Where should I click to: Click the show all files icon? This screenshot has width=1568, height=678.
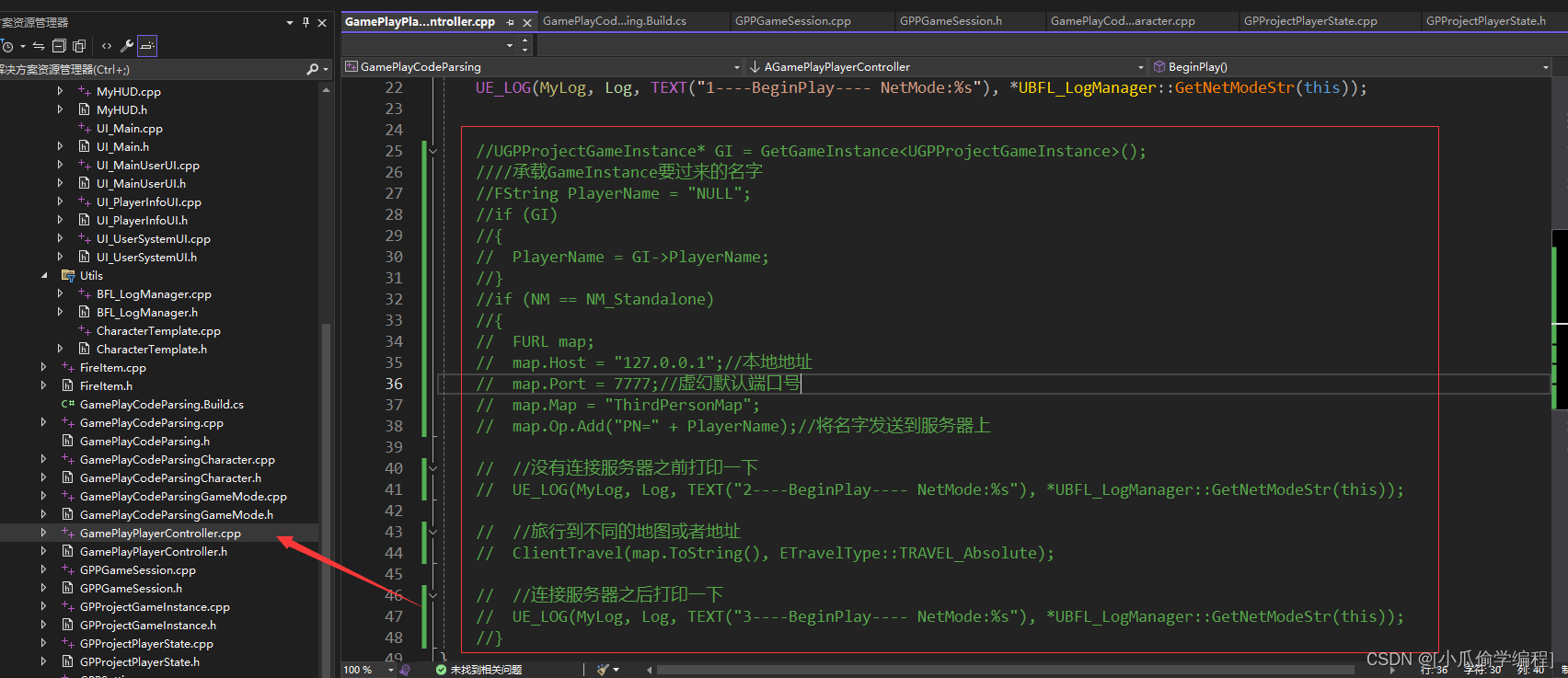[79, 46]
